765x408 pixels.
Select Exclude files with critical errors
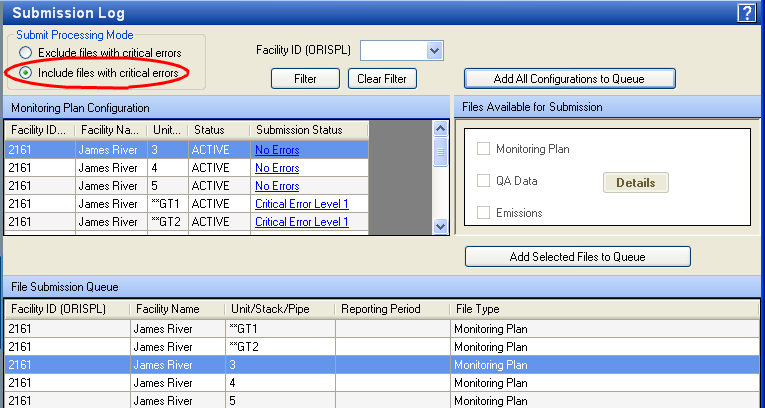[x=25, y=53]
